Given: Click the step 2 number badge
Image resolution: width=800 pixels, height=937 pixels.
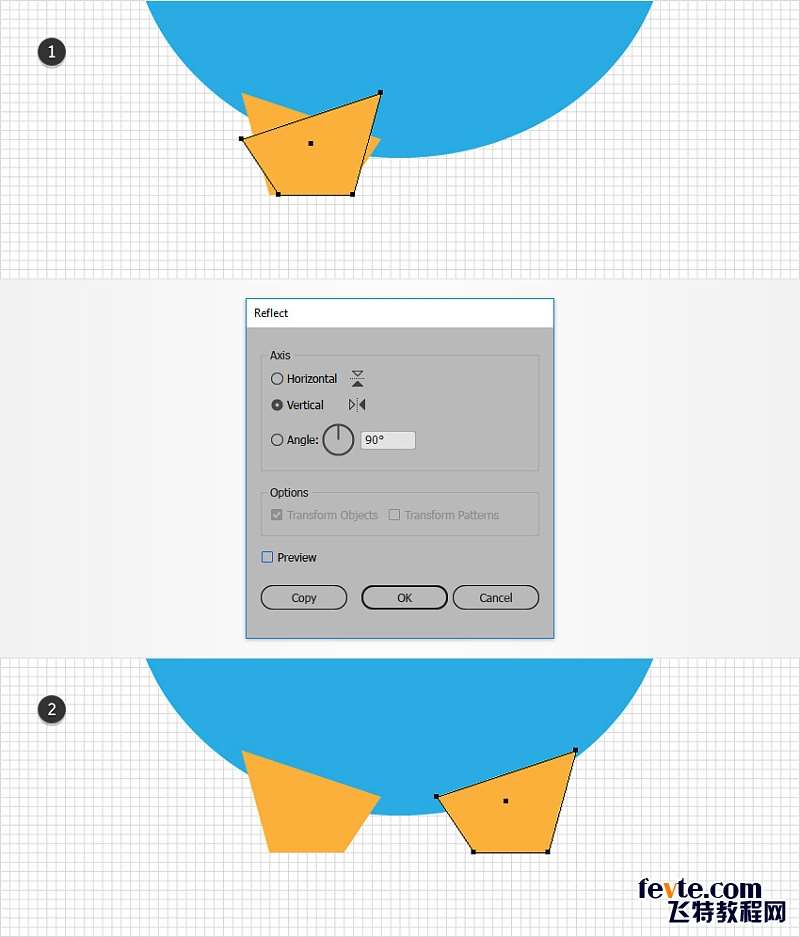Looking at the screenshot, I should pyautogui.click(x=51, y=709).
